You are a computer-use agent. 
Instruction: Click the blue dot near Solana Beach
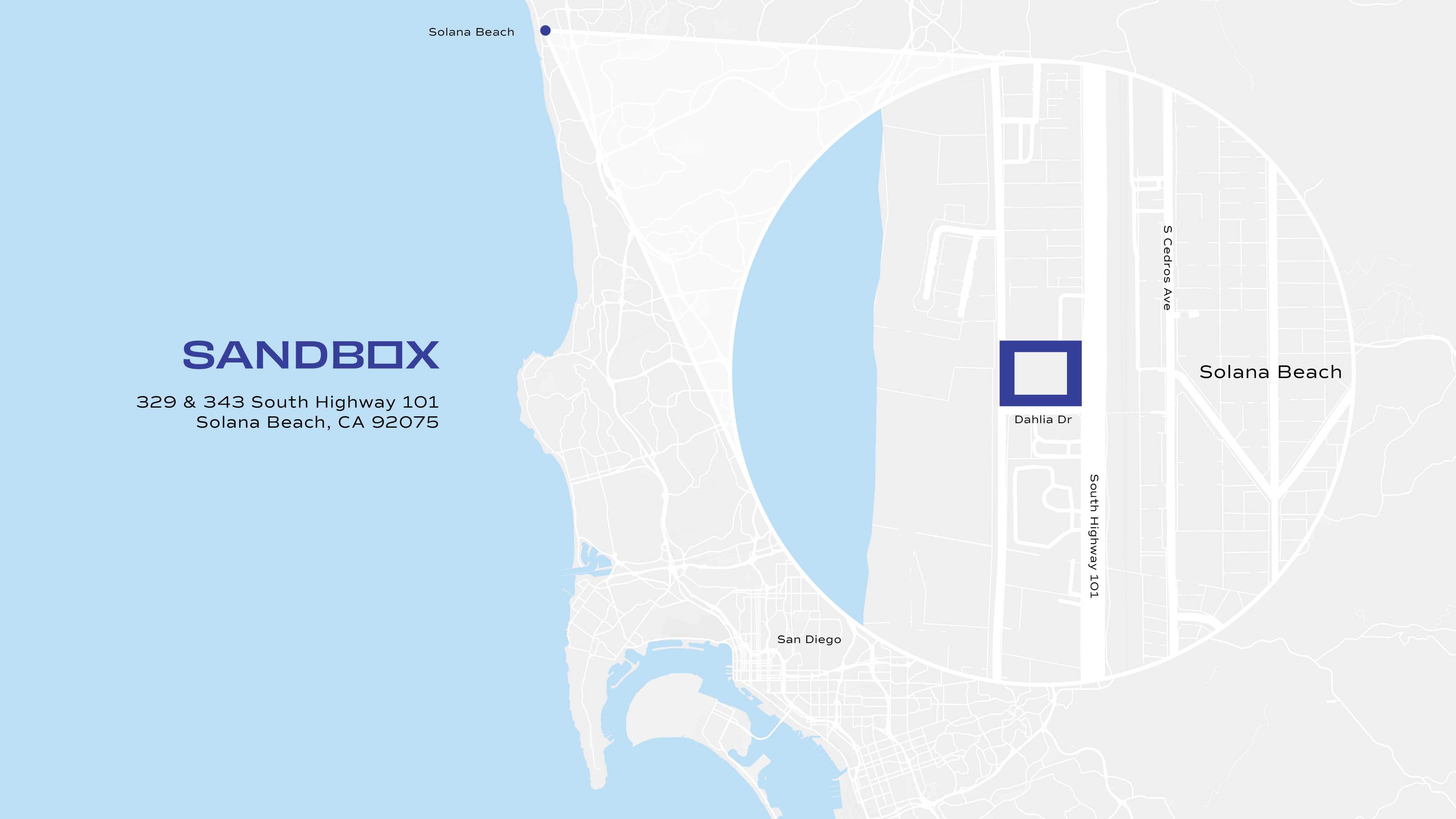(x=545, y=30)
